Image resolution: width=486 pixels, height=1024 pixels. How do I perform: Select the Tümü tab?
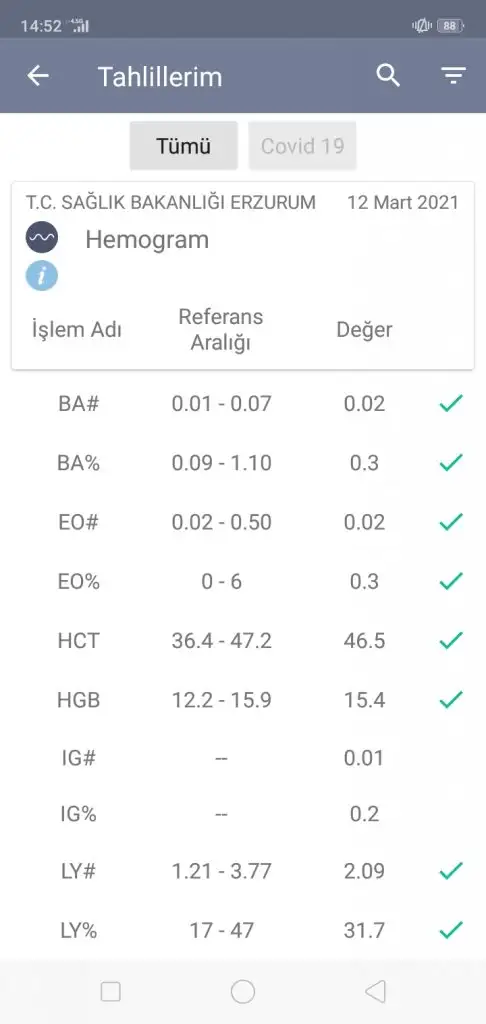click(184, 146)
